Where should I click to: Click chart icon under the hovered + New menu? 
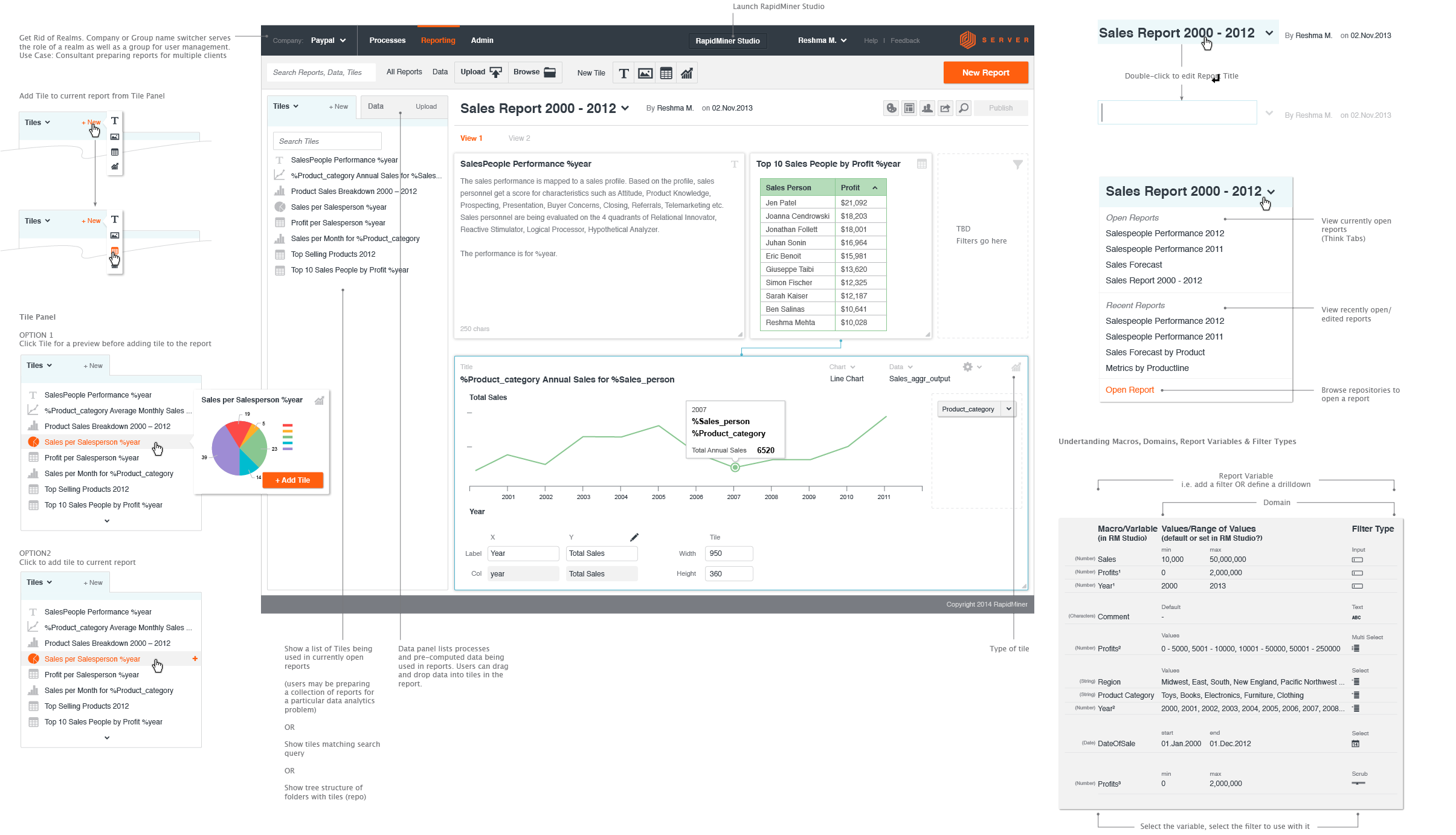[x=115, y=167]
